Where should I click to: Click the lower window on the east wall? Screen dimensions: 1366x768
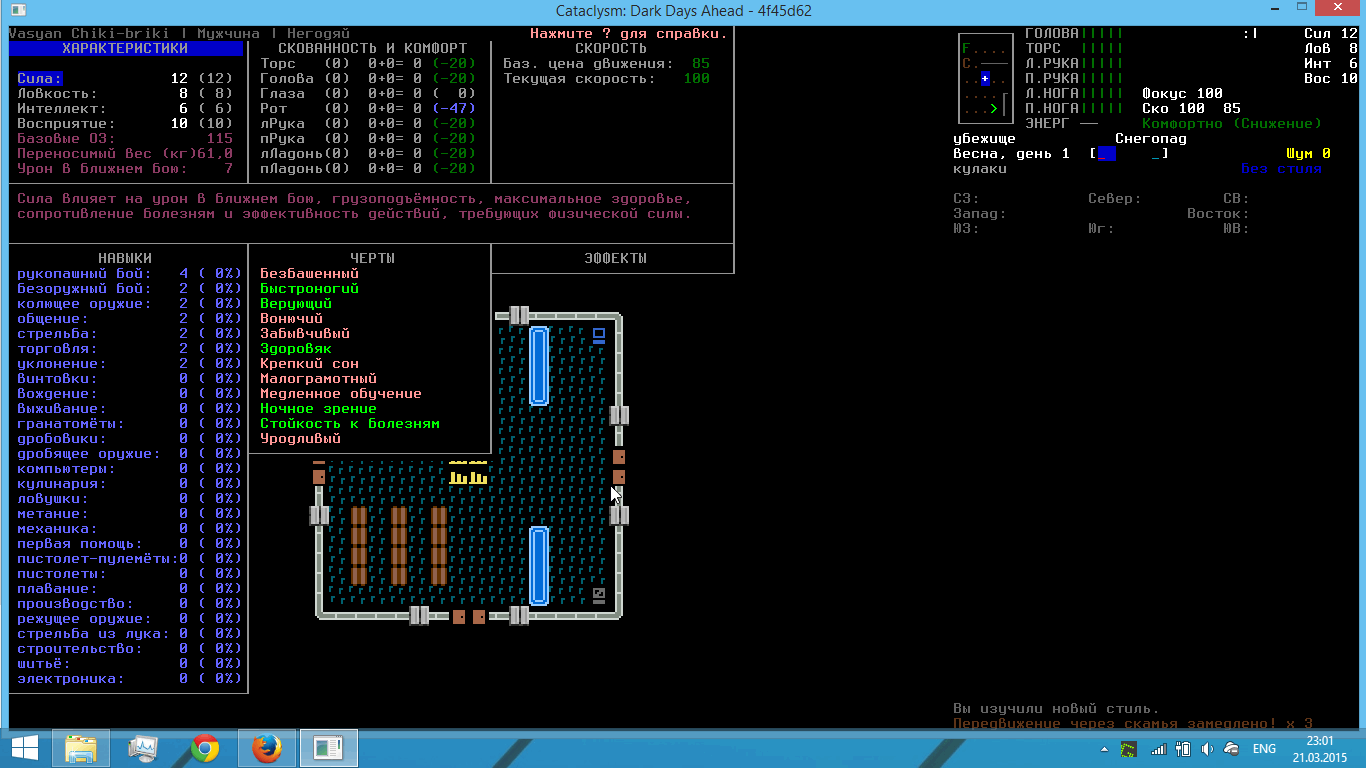[619, 516]
